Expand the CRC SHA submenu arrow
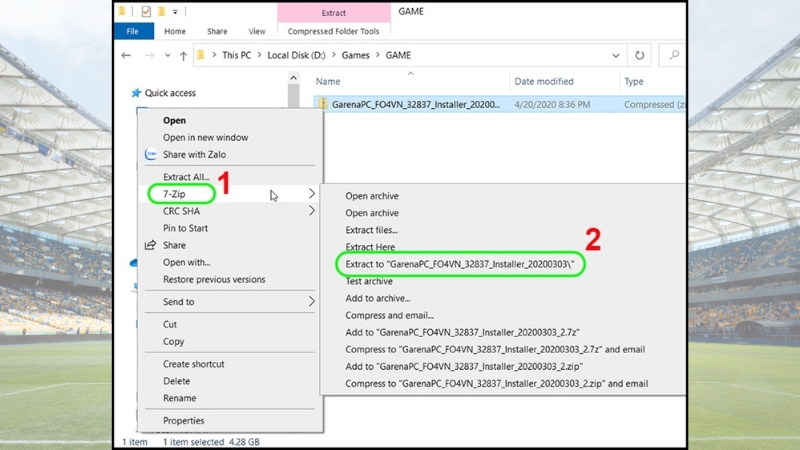 pos(311,211)
